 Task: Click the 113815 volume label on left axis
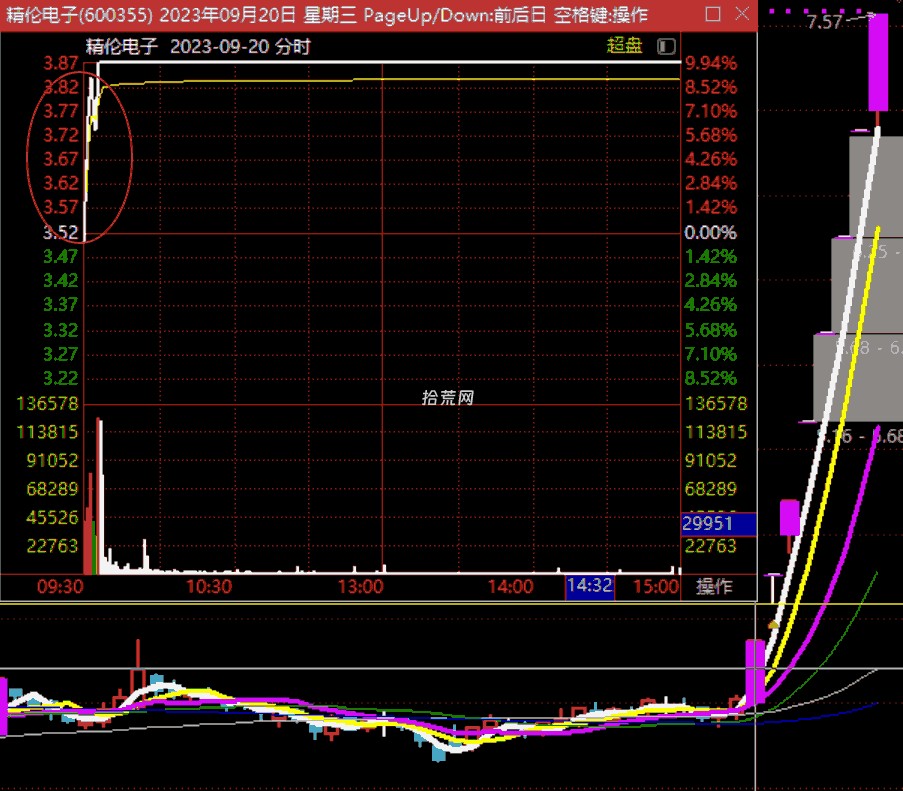48,432
